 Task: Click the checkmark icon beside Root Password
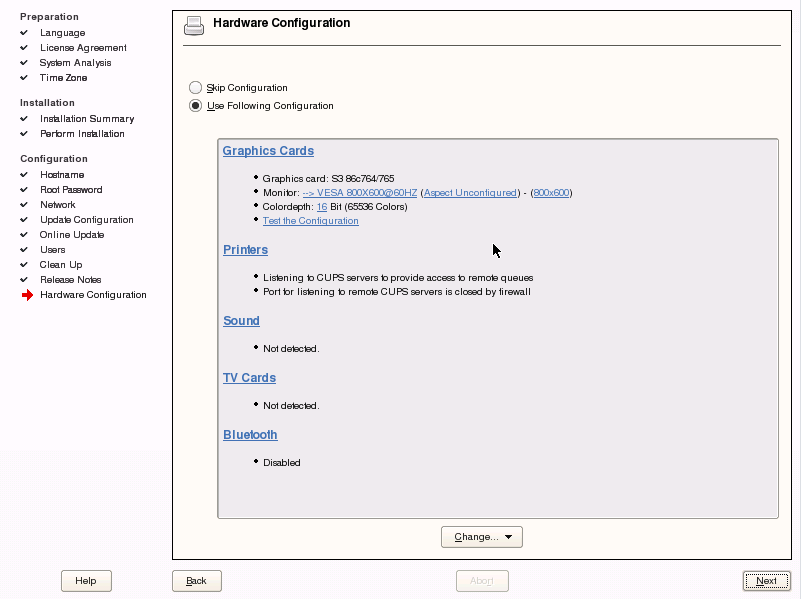pos(24,190)
